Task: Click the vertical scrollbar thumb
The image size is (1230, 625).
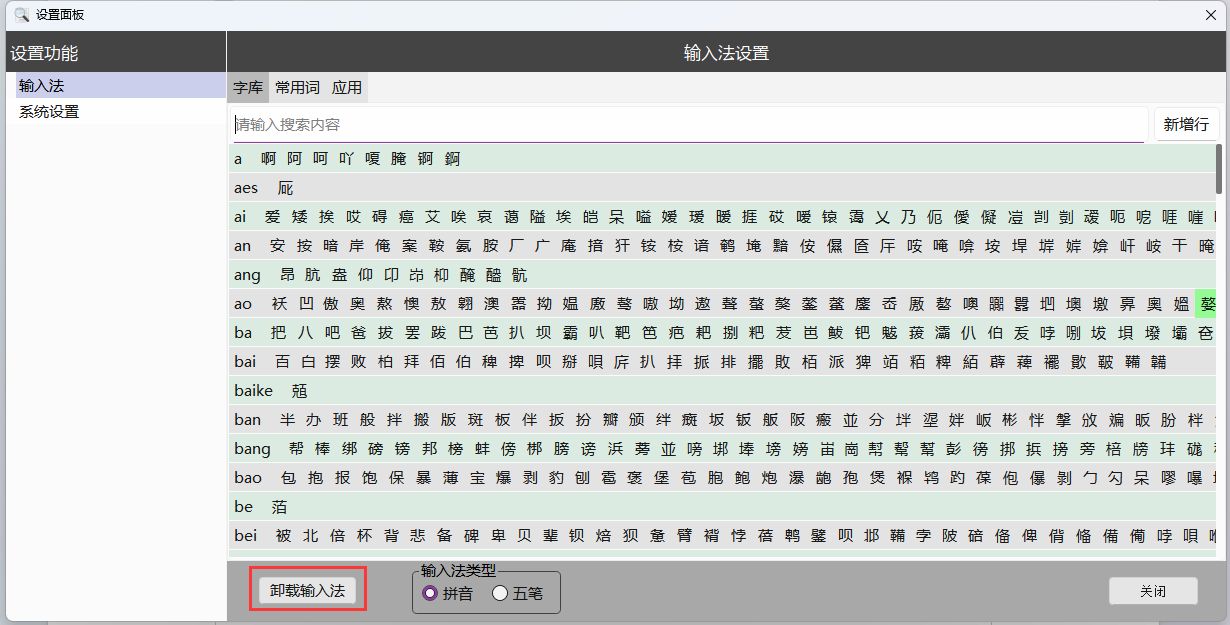Action: coord(1218,169)
